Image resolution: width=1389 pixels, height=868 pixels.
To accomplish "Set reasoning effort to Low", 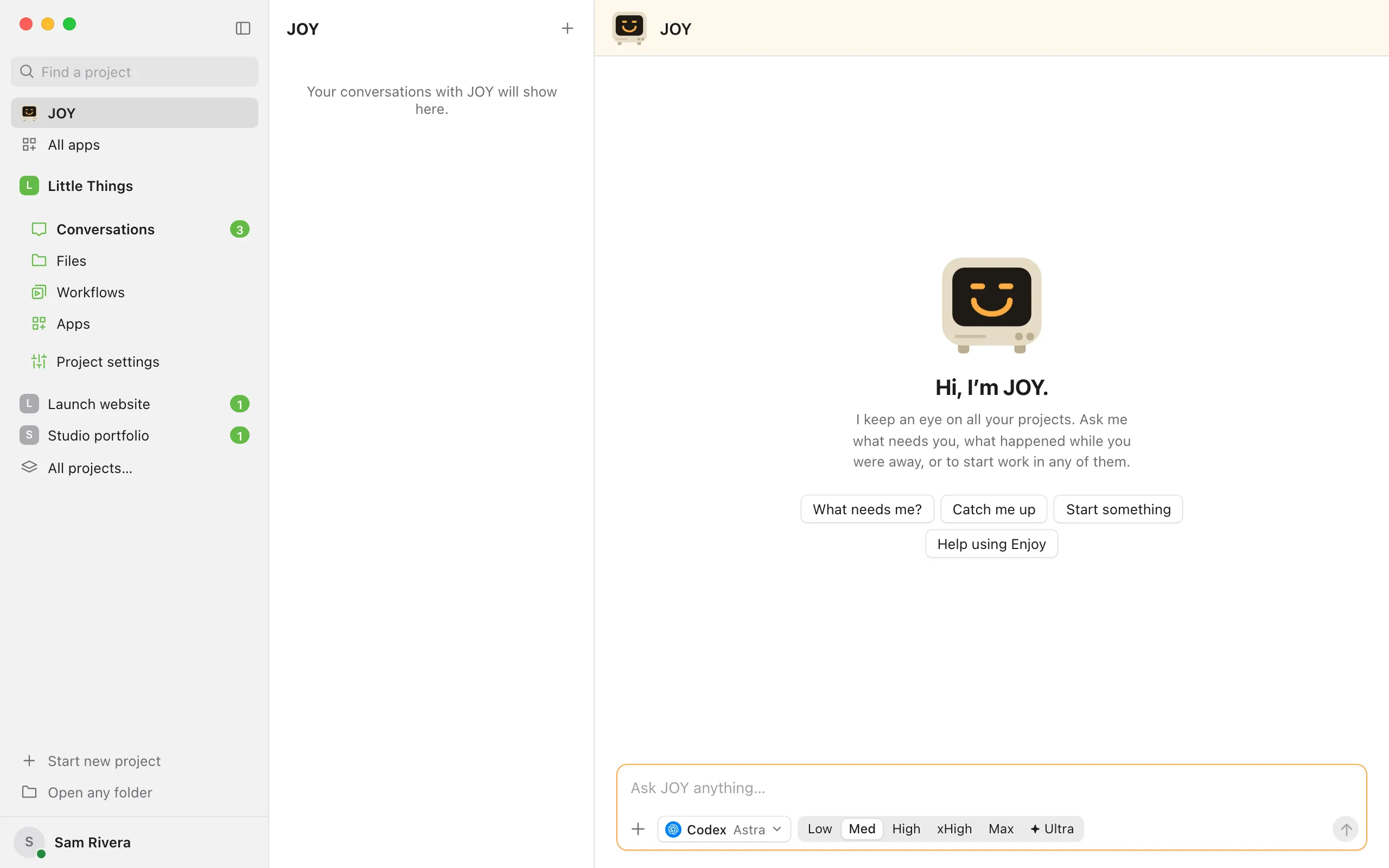I will (819, 829).
